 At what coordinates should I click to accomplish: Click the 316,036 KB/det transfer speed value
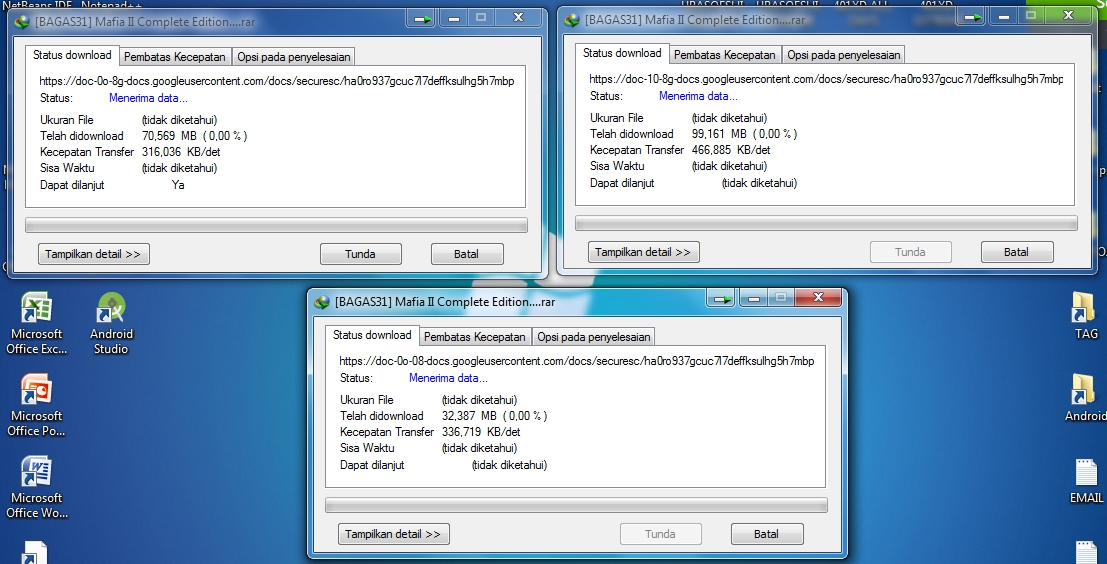[x=181, y=152]
